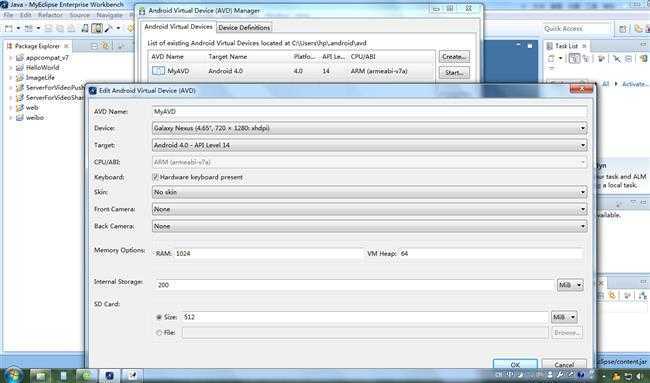Select the web project in Package Explorer
Image resolution: width=650 pixels, height=383 pixels.
32,108
